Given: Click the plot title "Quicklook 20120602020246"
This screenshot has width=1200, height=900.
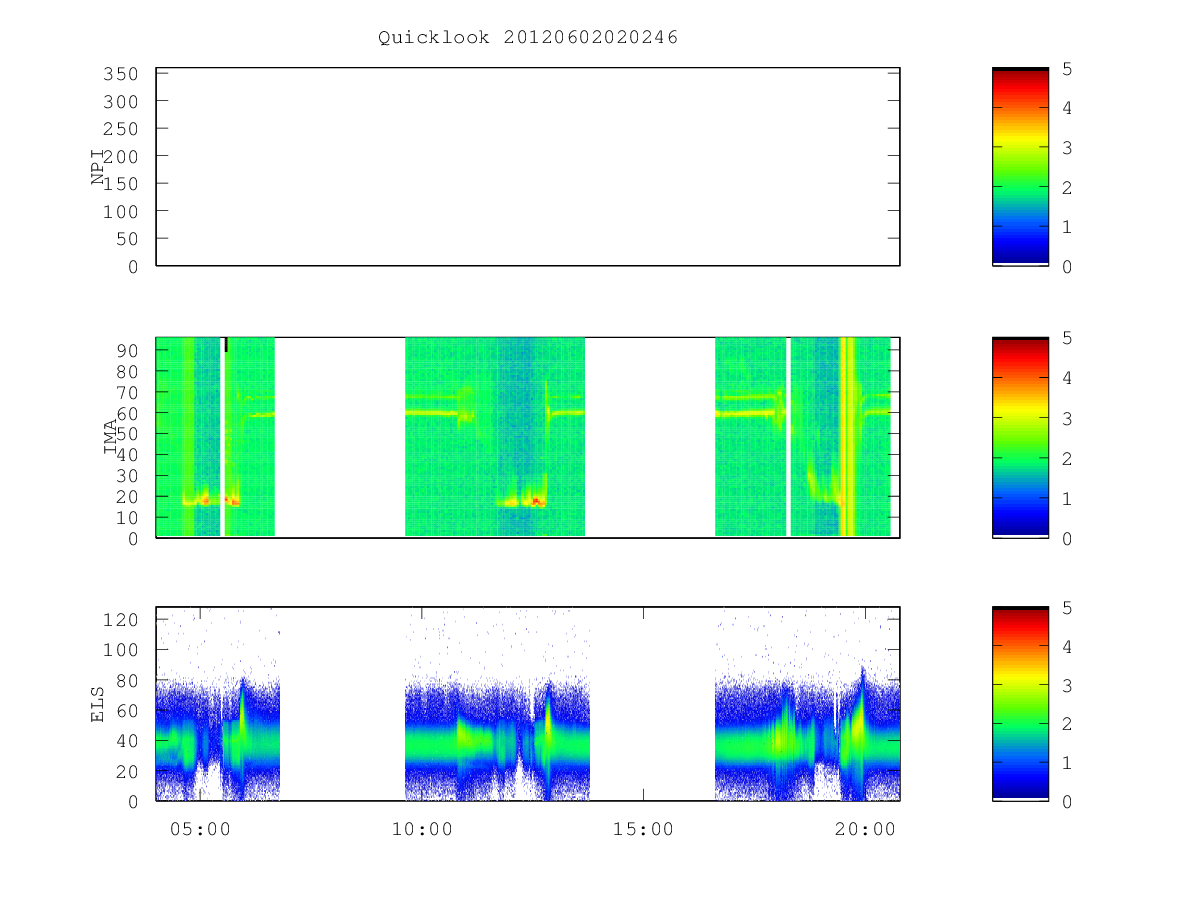Looking at the screenshot, I should click(x=528, y=38).
